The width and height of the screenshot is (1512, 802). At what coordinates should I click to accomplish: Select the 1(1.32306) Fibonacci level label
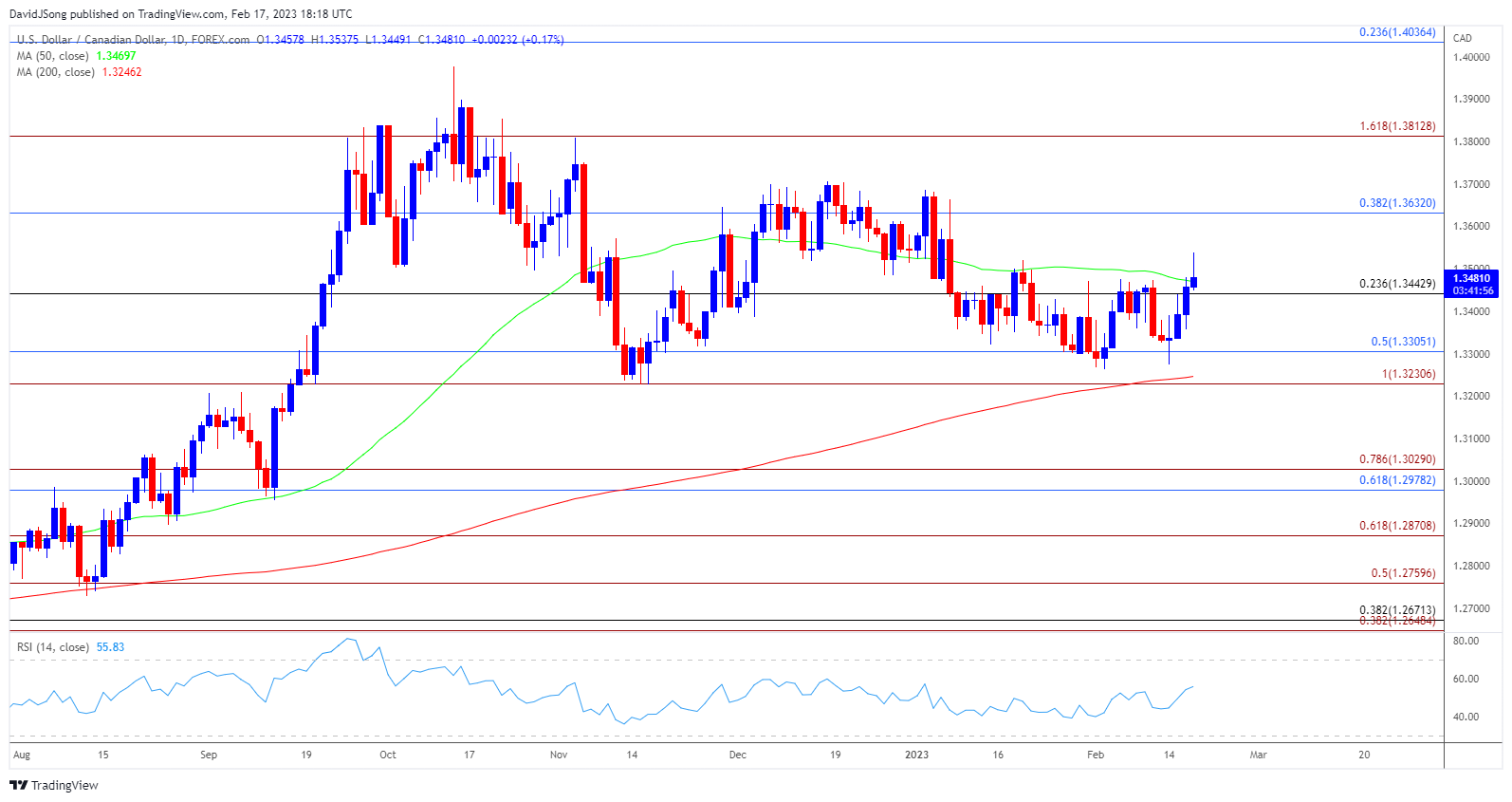[1408, 374]
